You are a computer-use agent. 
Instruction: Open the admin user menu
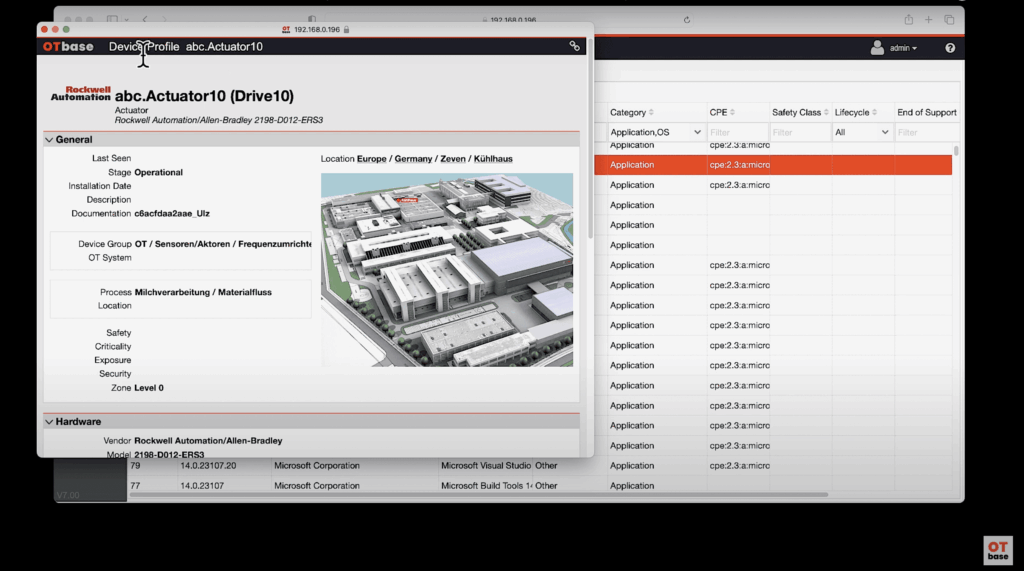(893, 48)
